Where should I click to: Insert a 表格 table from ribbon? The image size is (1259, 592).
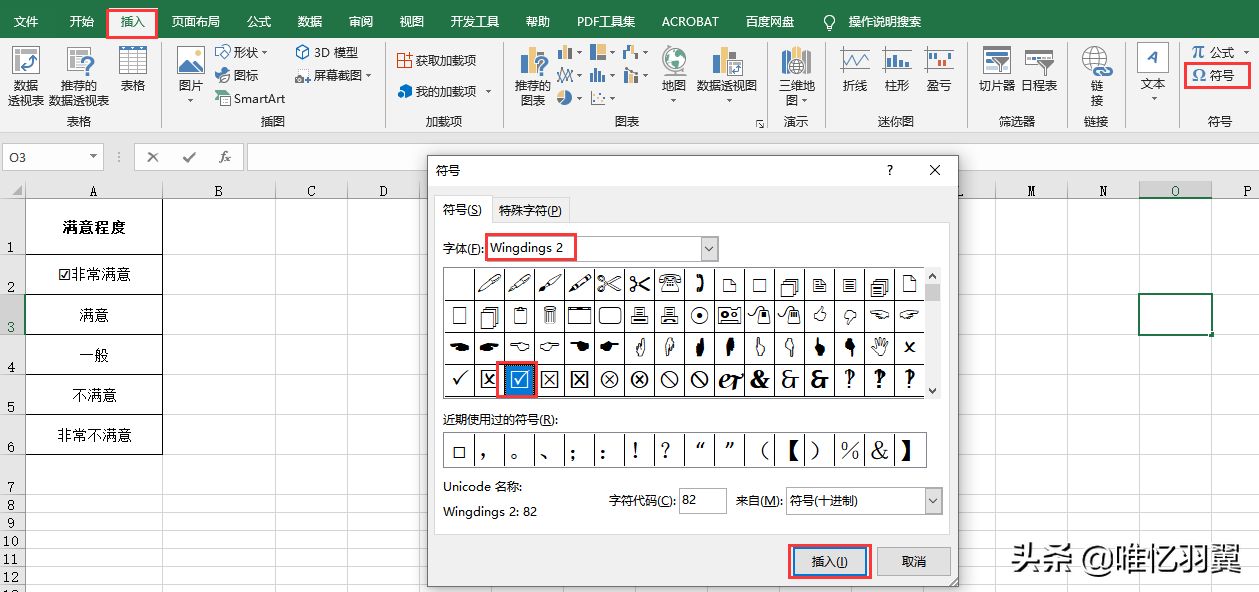[x=133, y=70]
